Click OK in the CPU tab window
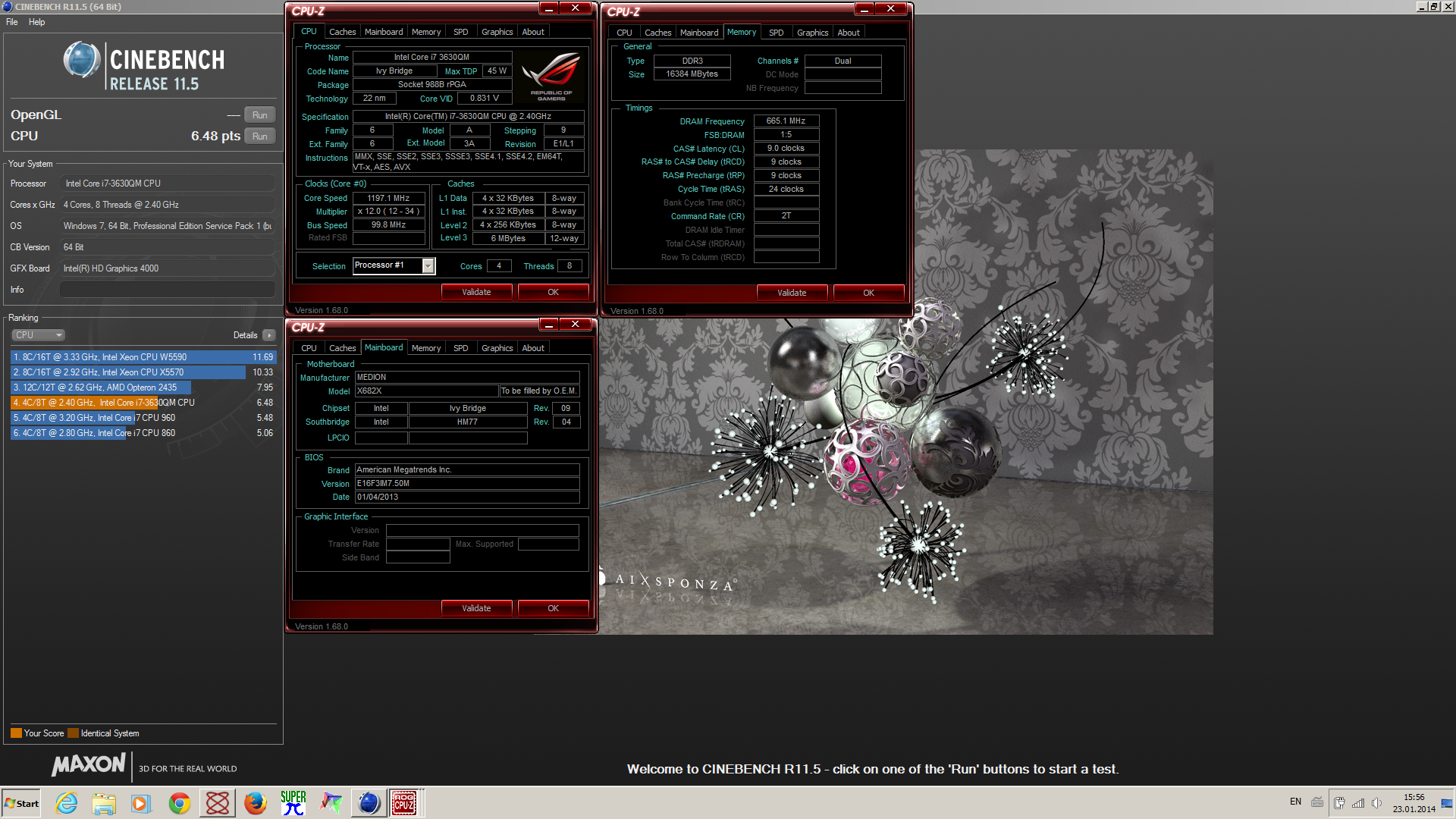The width and height of the screenshot is (1456, 819). [x=554, y=292]
